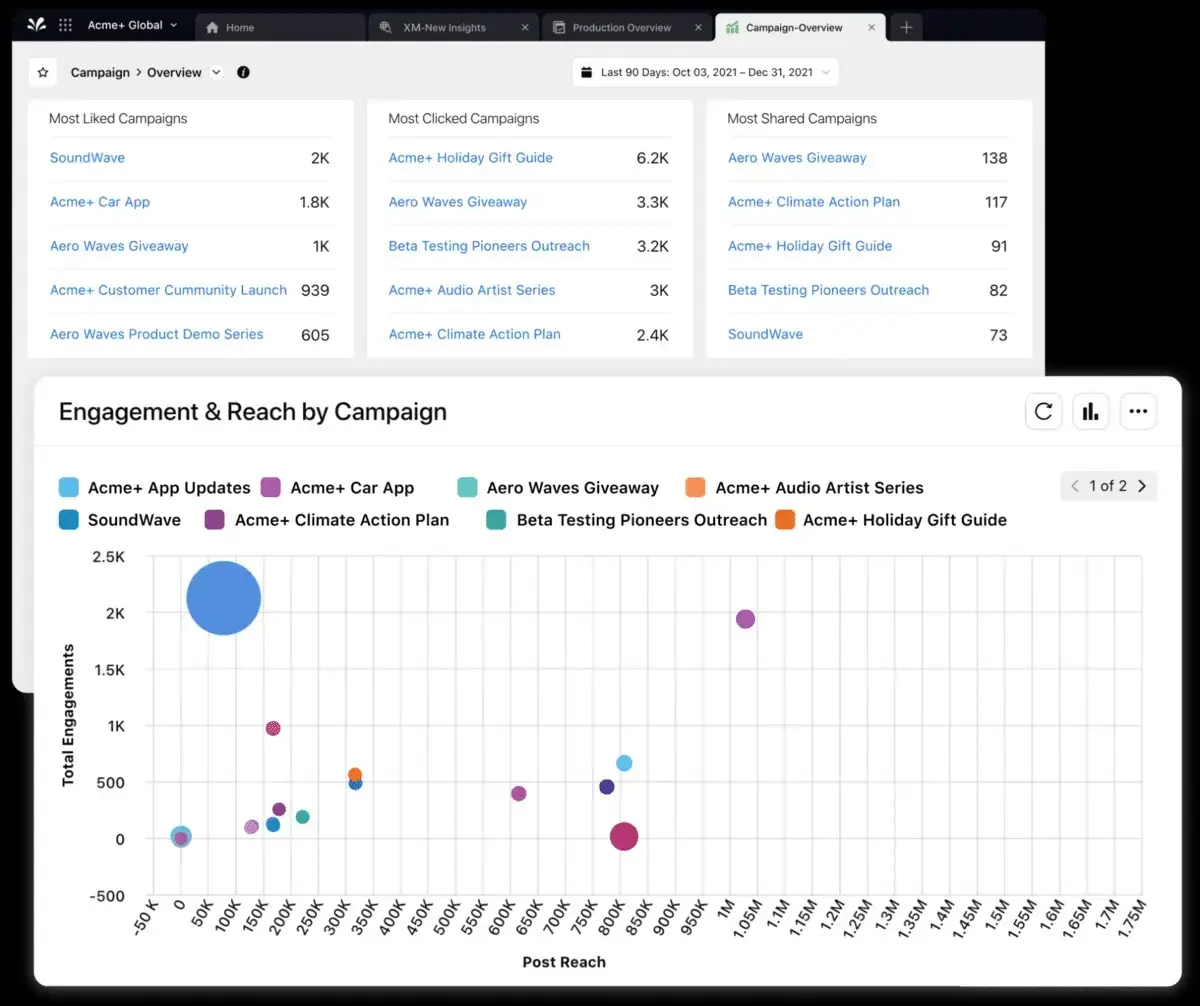Open the chart type selector icon

[x=1090, y=411]
